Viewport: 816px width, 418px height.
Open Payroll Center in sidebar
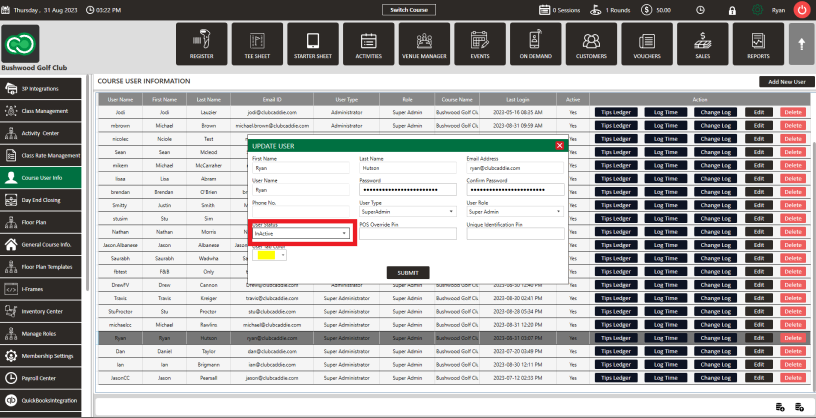(x=41, y=378)
